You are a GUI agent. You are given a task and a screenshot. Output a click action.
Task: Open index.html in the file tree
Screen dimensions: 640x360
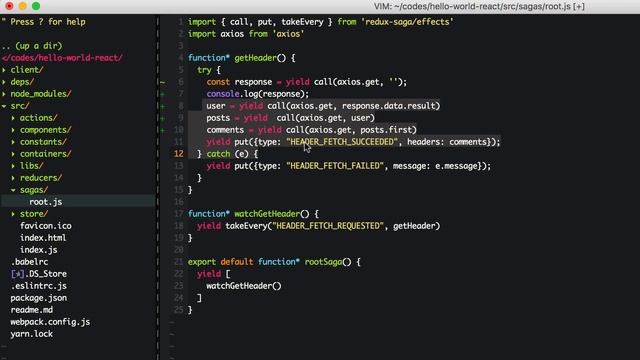pyautogui.click(x=43, y=238)
